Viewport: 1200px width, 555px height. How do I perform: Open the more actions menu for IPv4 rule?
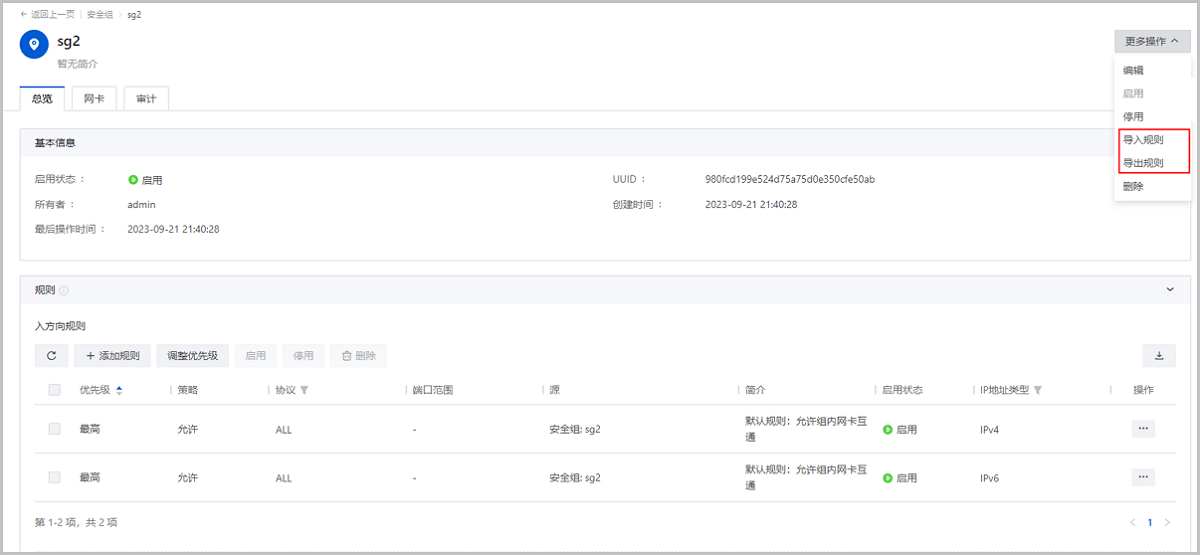point(1143,428)
